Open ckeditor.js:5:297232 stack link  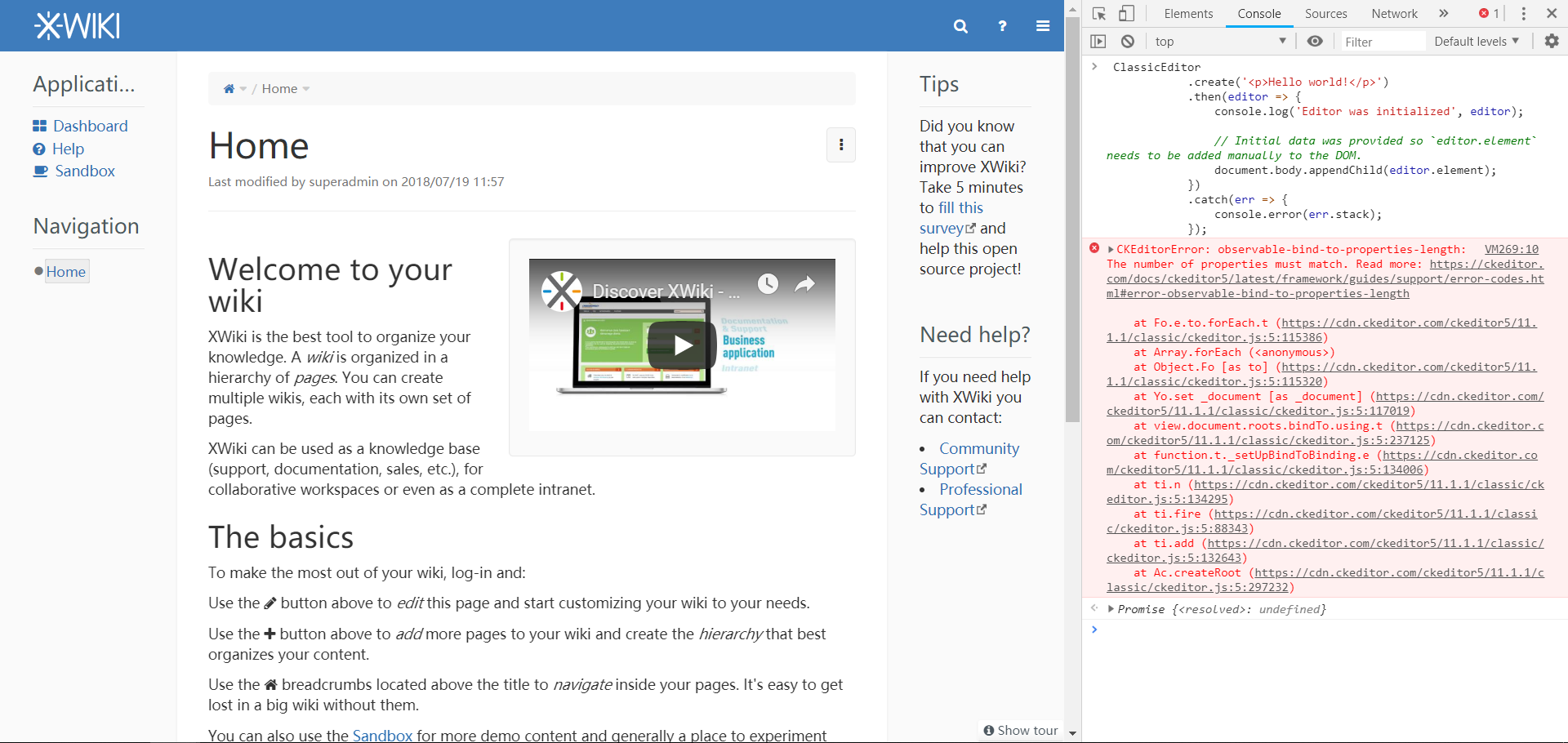pyautogui.click(x=1325, y=581)
